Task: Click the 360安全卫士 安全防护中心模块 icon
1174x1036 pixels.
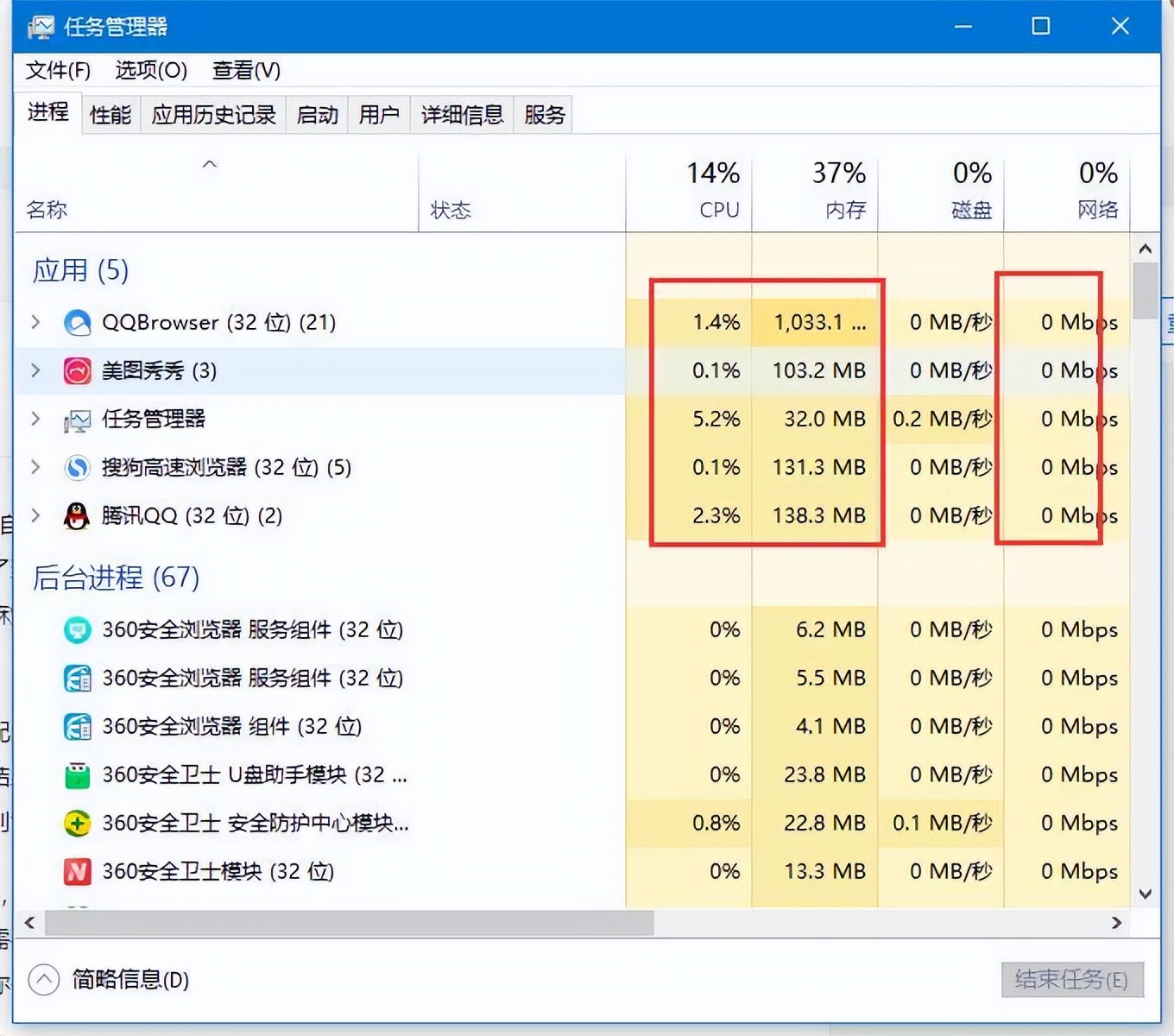Action: (77, 824)
